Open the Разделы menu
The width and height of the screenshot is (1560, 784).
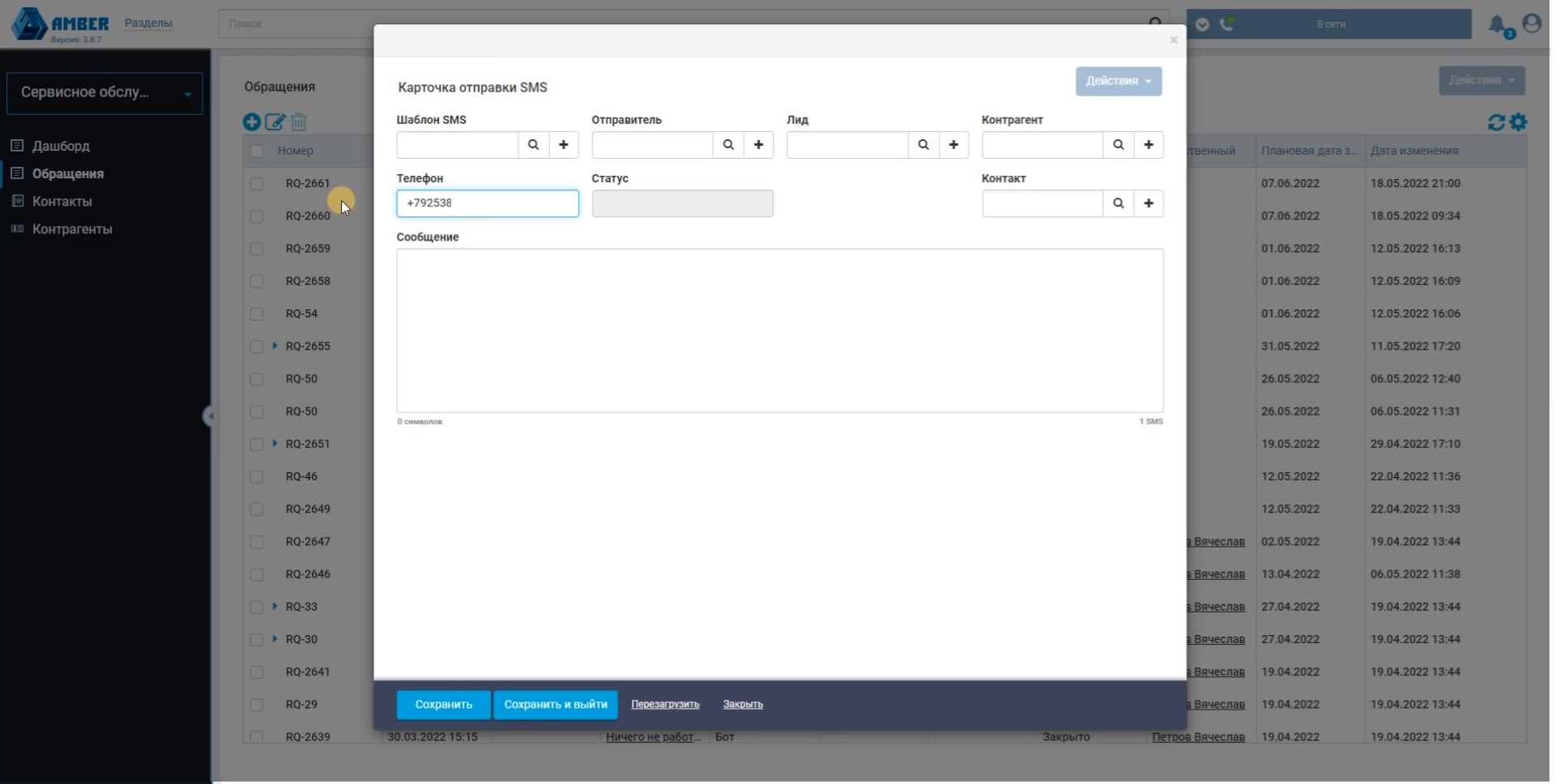tap(148, 23)
